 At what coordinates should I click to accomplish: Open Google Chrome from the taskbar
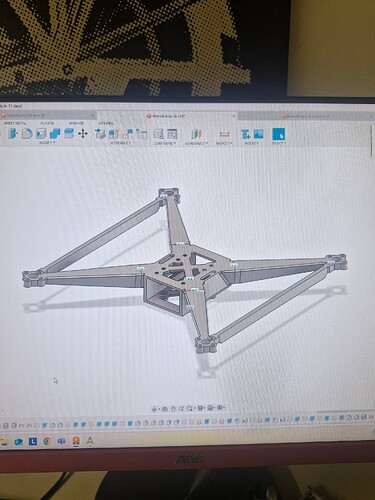coord(47,442)
